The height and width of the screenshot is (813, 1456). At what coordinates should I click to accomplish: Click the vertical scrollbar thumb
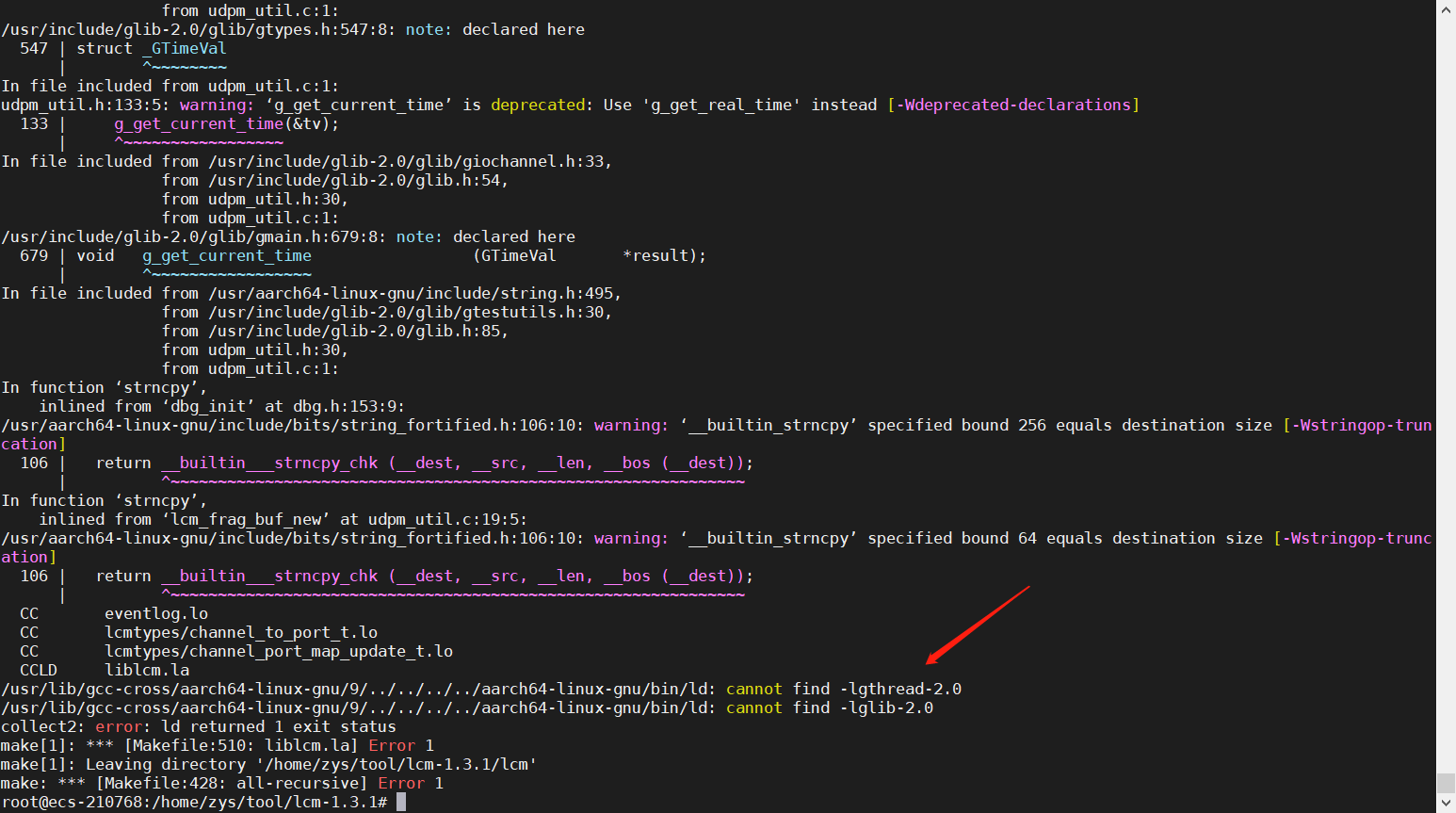(x=1446, y=783)
